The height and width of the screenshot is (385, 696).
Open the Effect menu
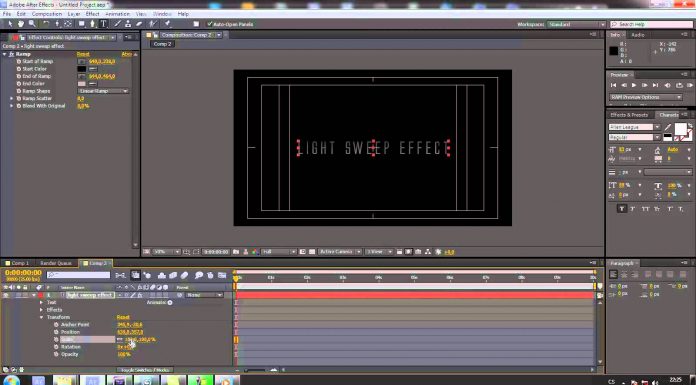tap(92, 14)
